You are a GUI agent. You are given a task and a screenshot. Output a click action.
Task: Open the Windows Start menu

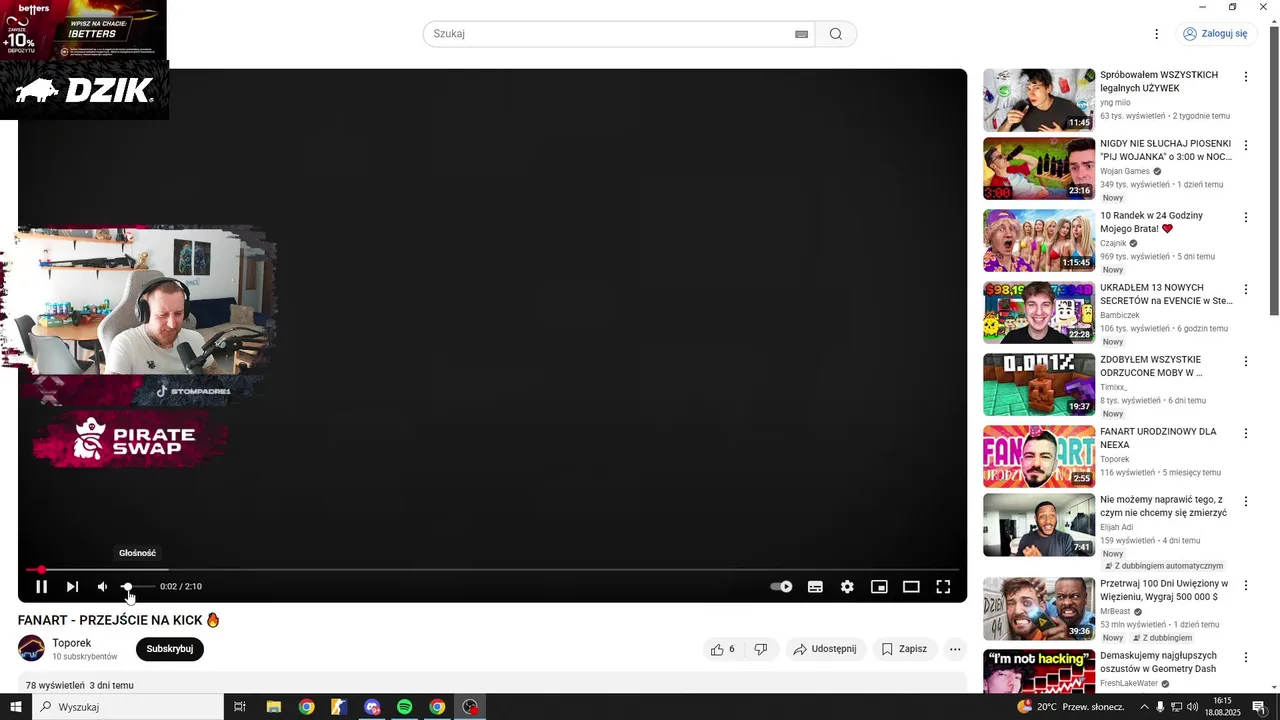click(x=16, y=707)
